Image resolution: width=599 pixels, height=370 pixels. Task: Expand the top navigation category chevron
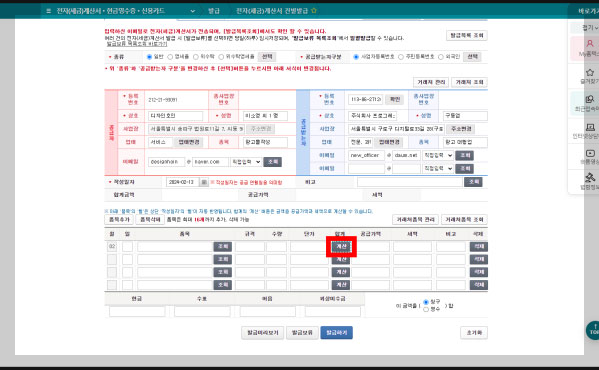click(x=193, y=11)
